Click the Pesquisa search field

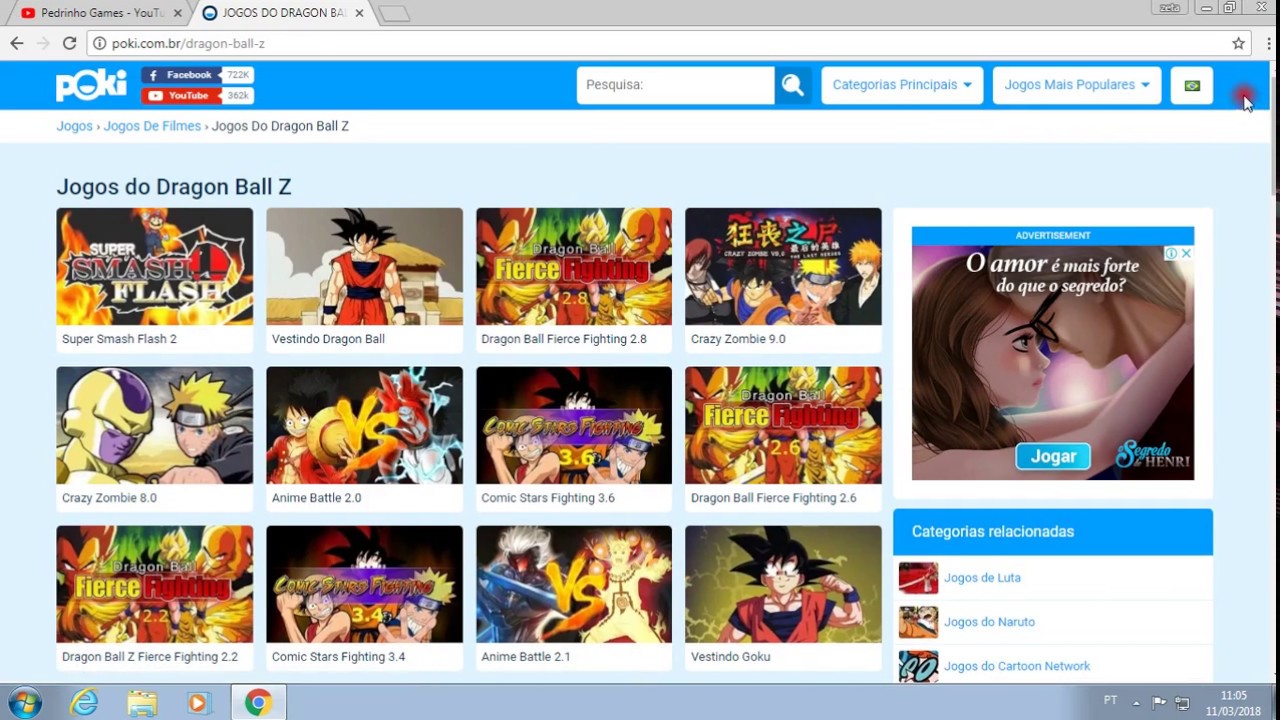[x=675, y=85]
